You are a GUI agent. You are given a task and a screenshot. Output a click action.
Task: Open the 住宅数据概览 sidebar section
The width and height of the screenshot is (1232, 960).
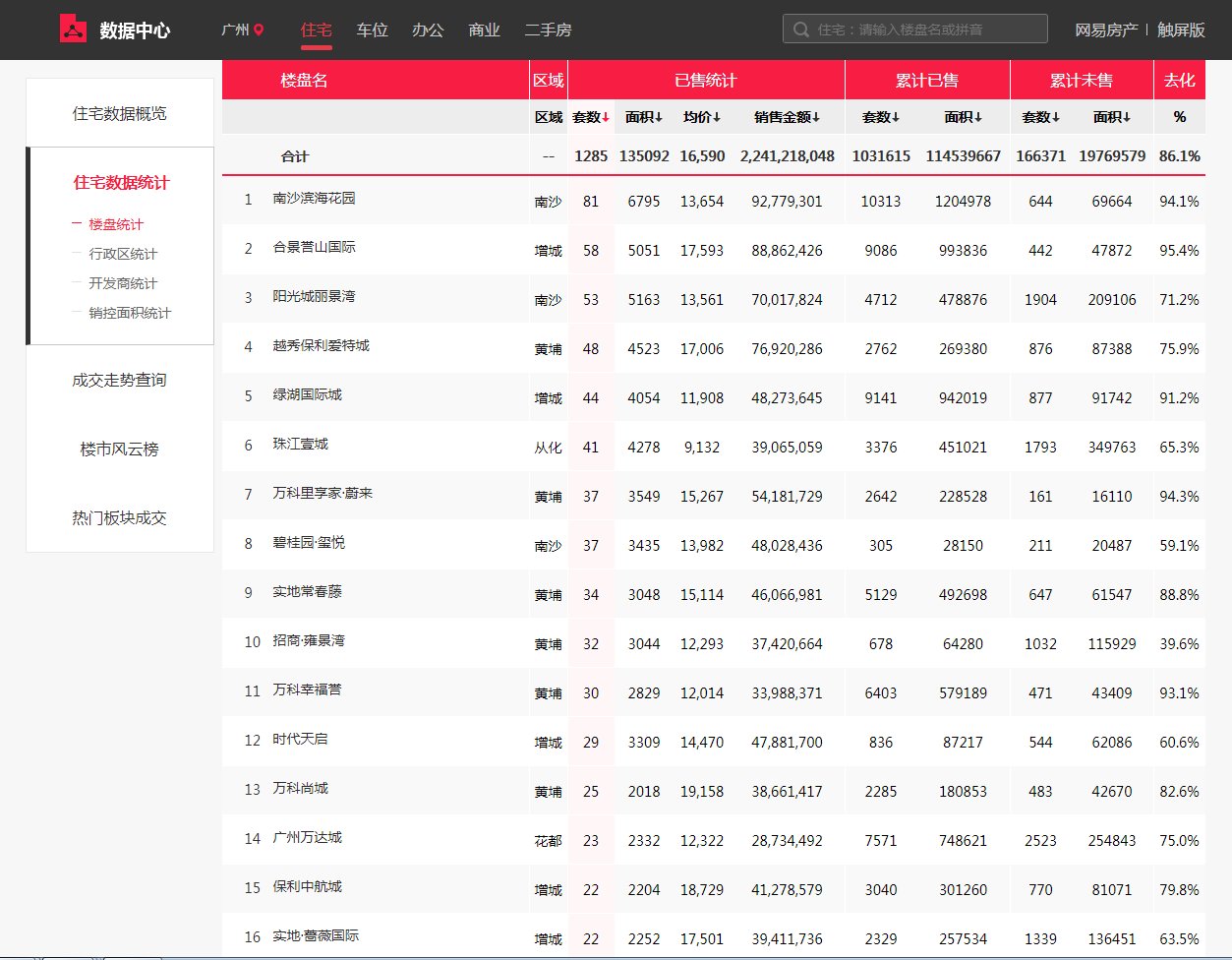click(x=120, y=113)
